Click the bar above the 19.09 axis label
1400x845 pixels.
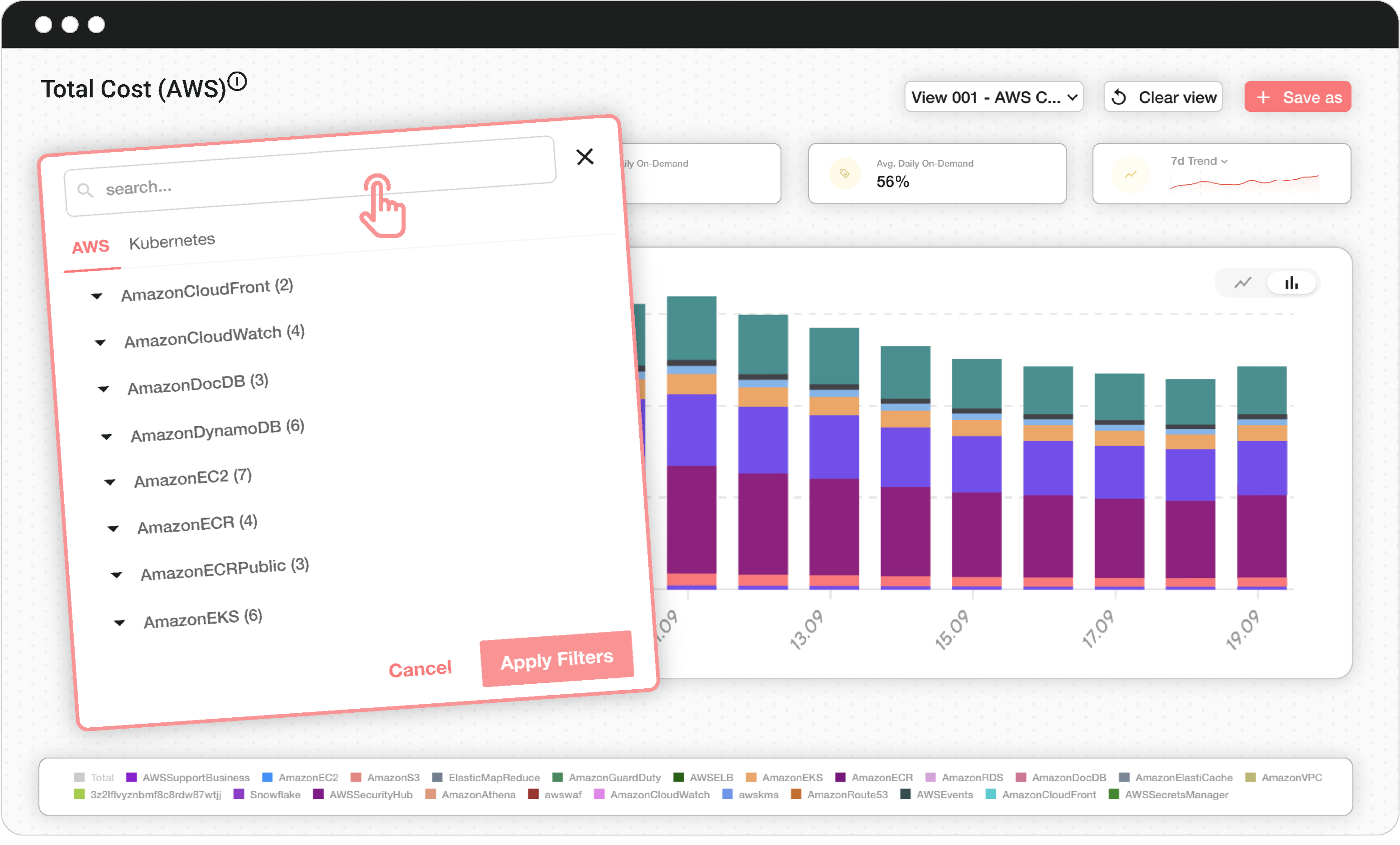click(x=1262, y=478)
